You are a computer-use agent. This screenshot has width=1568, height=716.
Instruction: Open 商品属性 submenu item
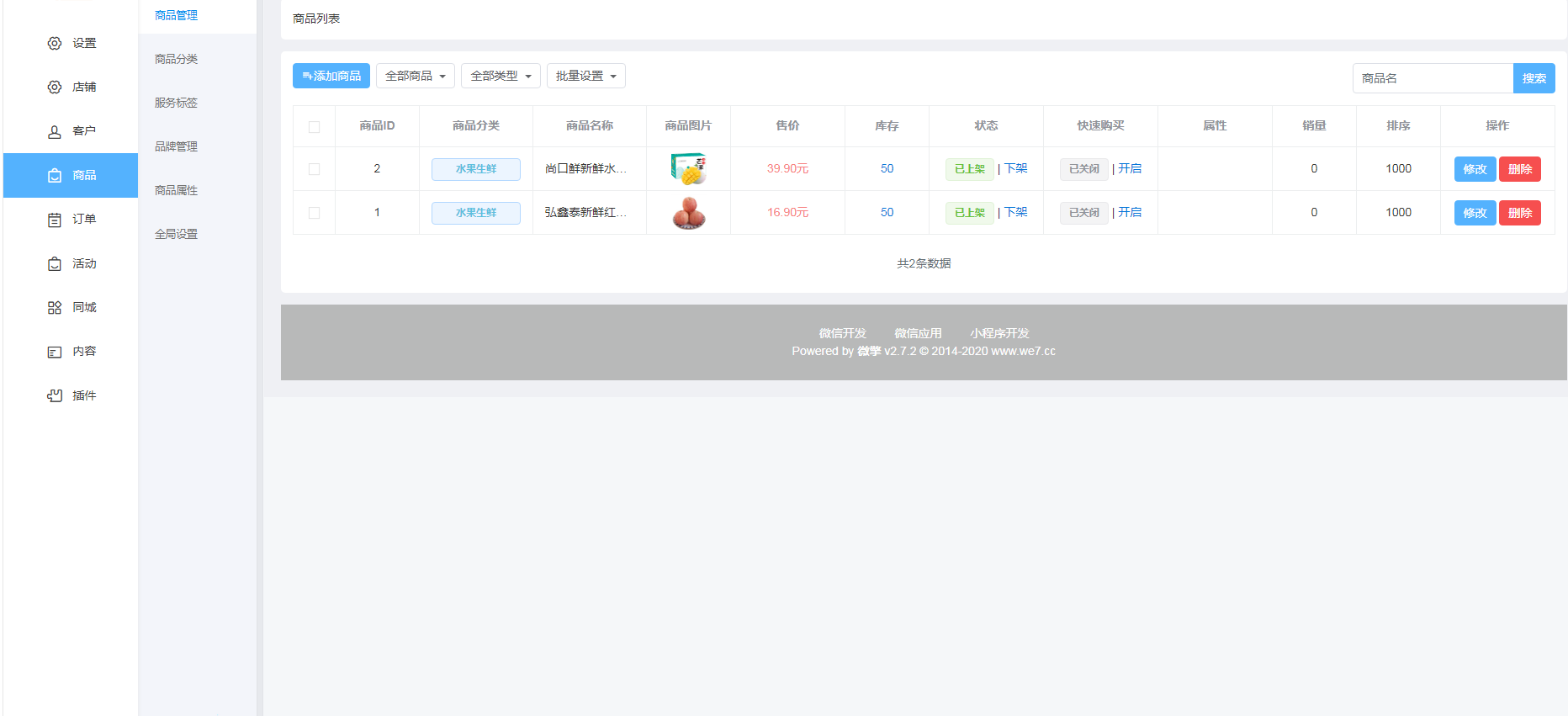point(176,190)
